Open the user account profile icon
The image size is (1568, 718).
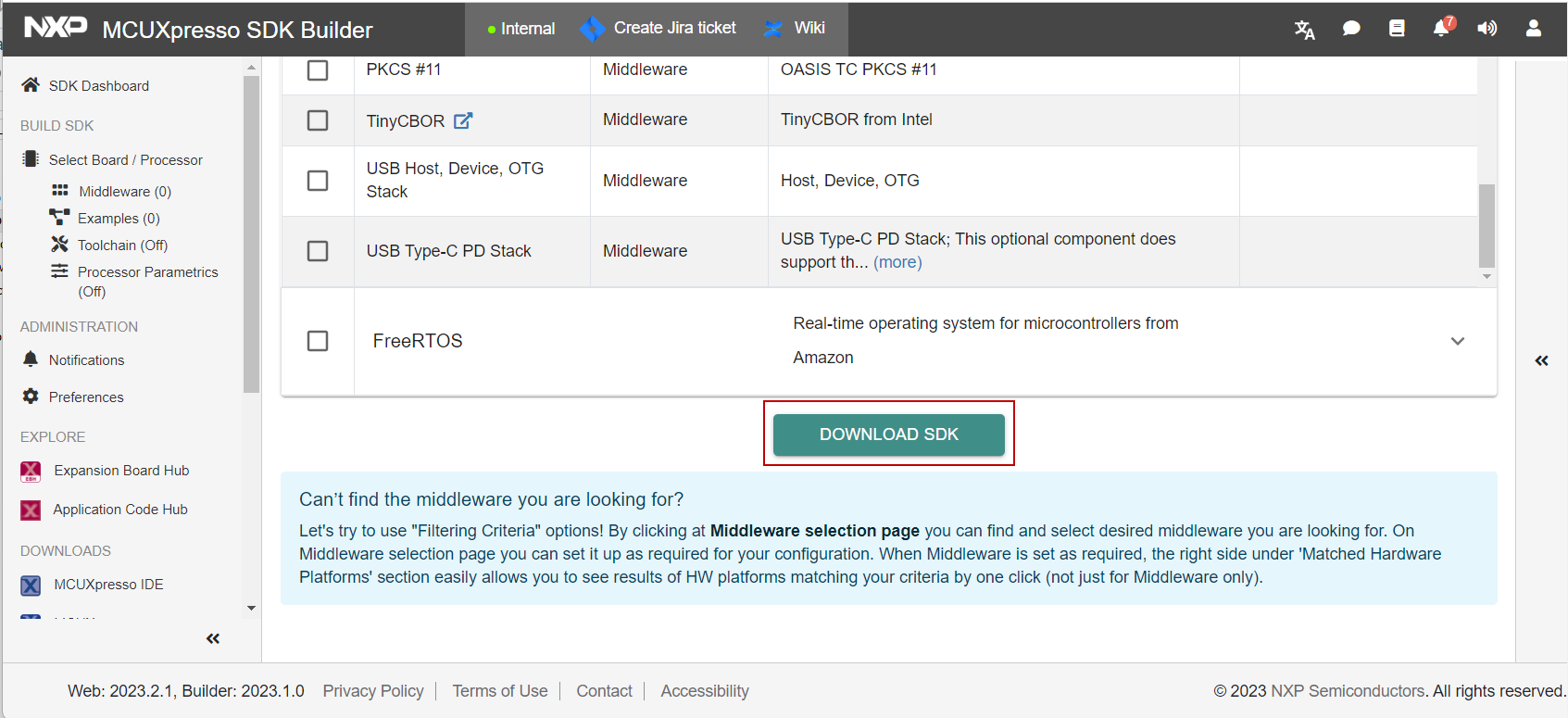click(x=1534, y=29)
